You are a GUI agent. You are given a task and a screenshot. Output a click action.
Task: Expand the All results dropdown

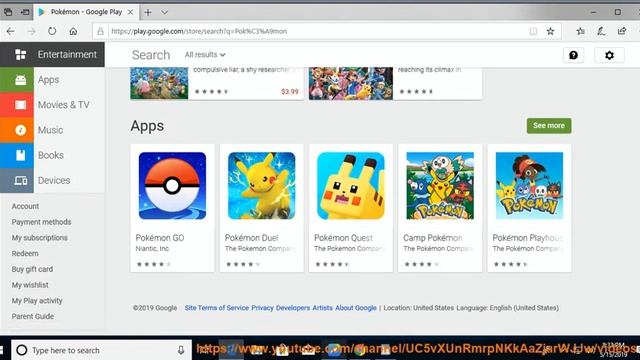click(205, 55)
